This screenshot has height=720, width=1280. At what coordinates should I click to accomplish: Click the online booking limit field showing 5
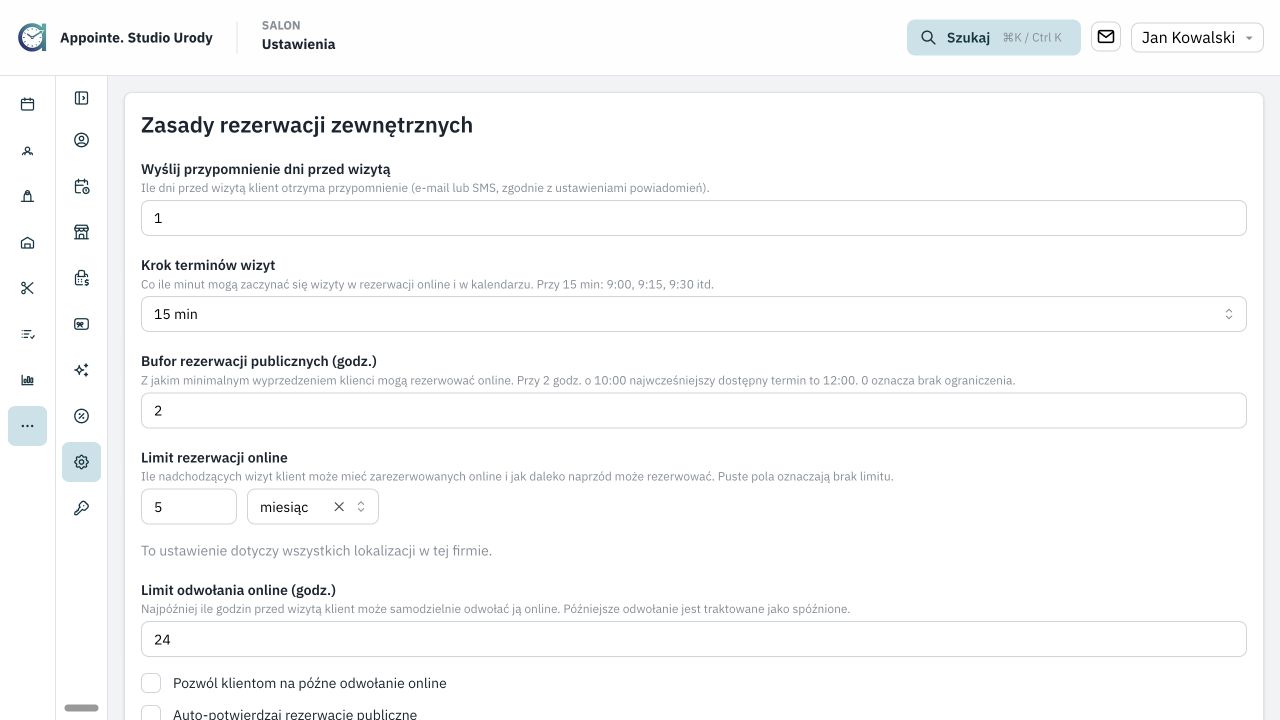coord(189,507)
